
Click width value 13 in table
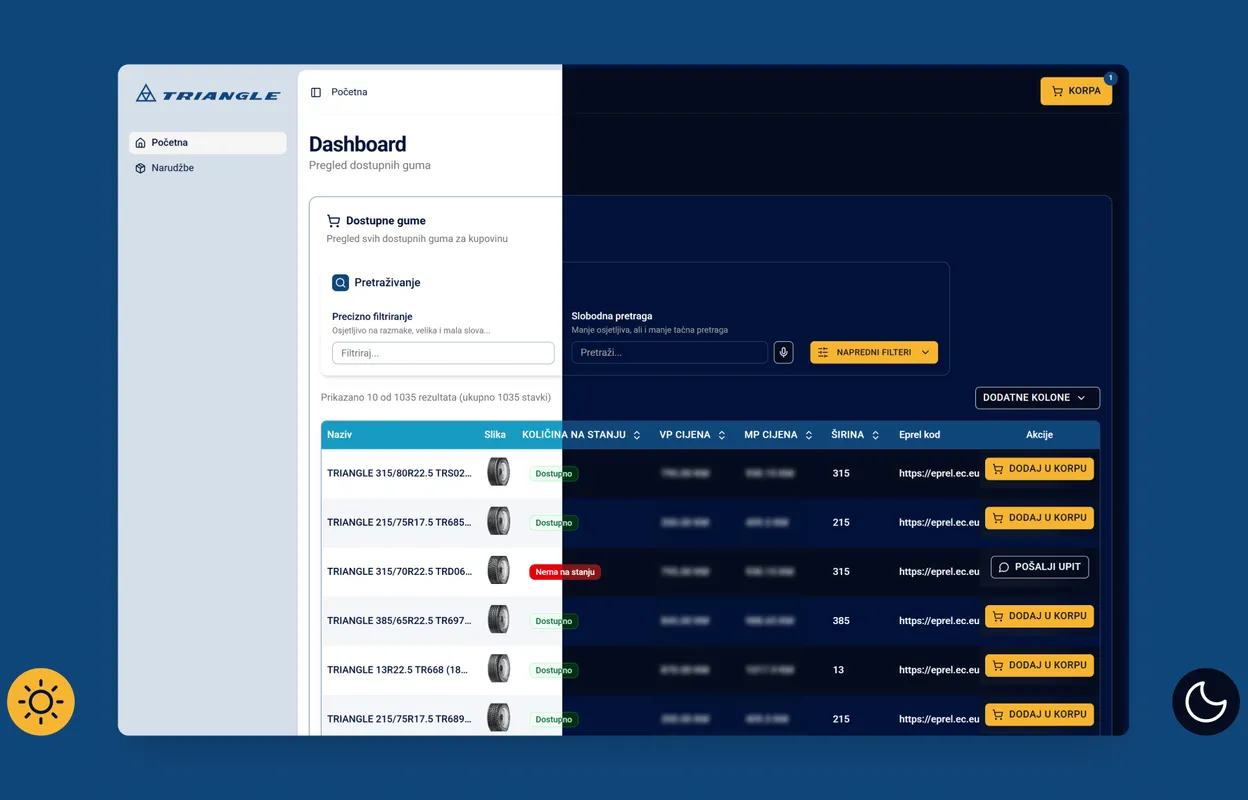point(838,670)
